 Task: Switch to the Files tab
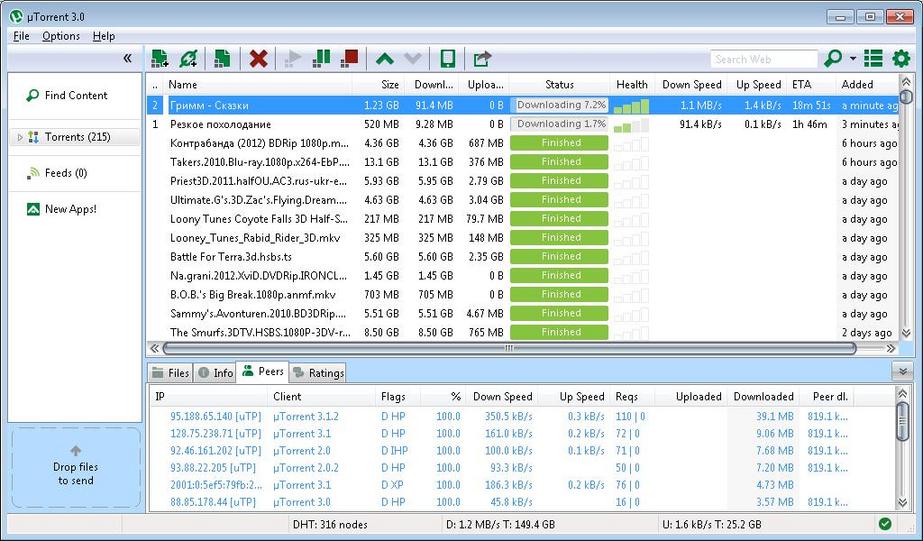click(170, 373)
